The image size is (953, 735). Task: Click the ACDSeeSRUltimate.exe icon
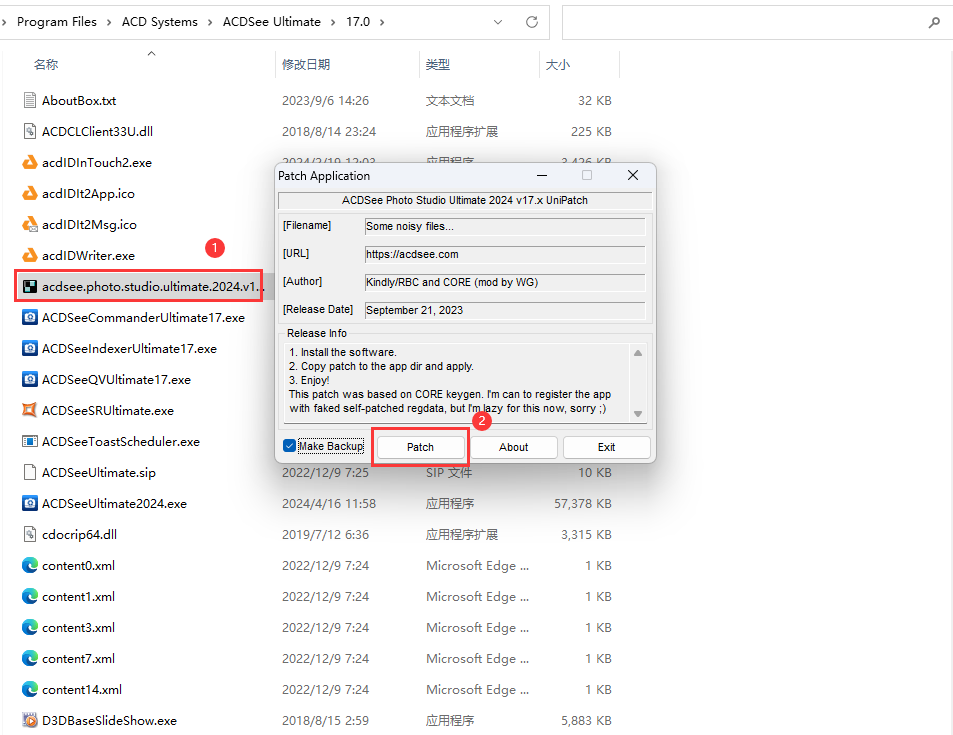(30, 410)
